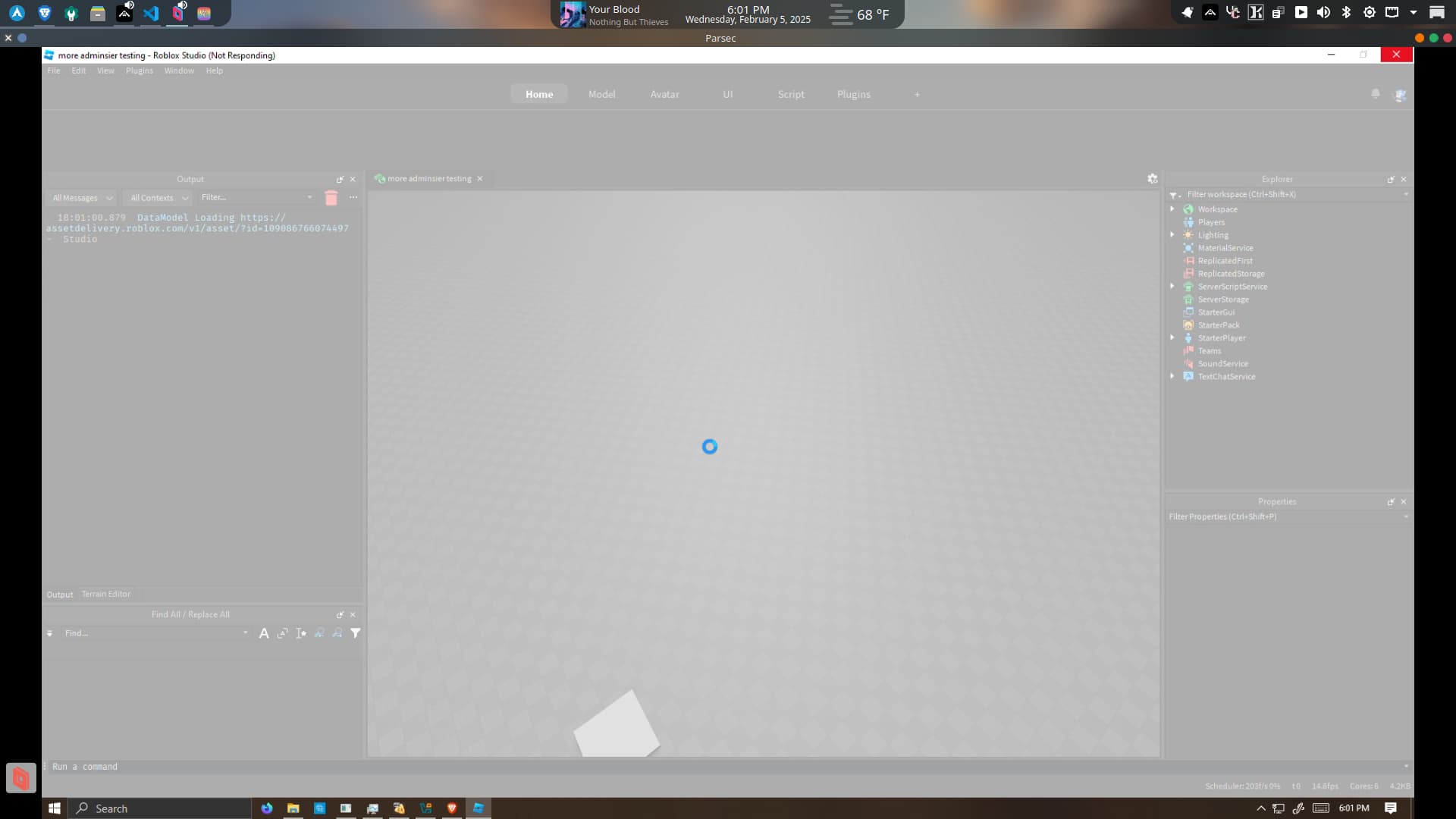Click the more options ellipsis in Output panel
The height and width of the screenshot is (819, 1456).
click(x=352, y=197)
